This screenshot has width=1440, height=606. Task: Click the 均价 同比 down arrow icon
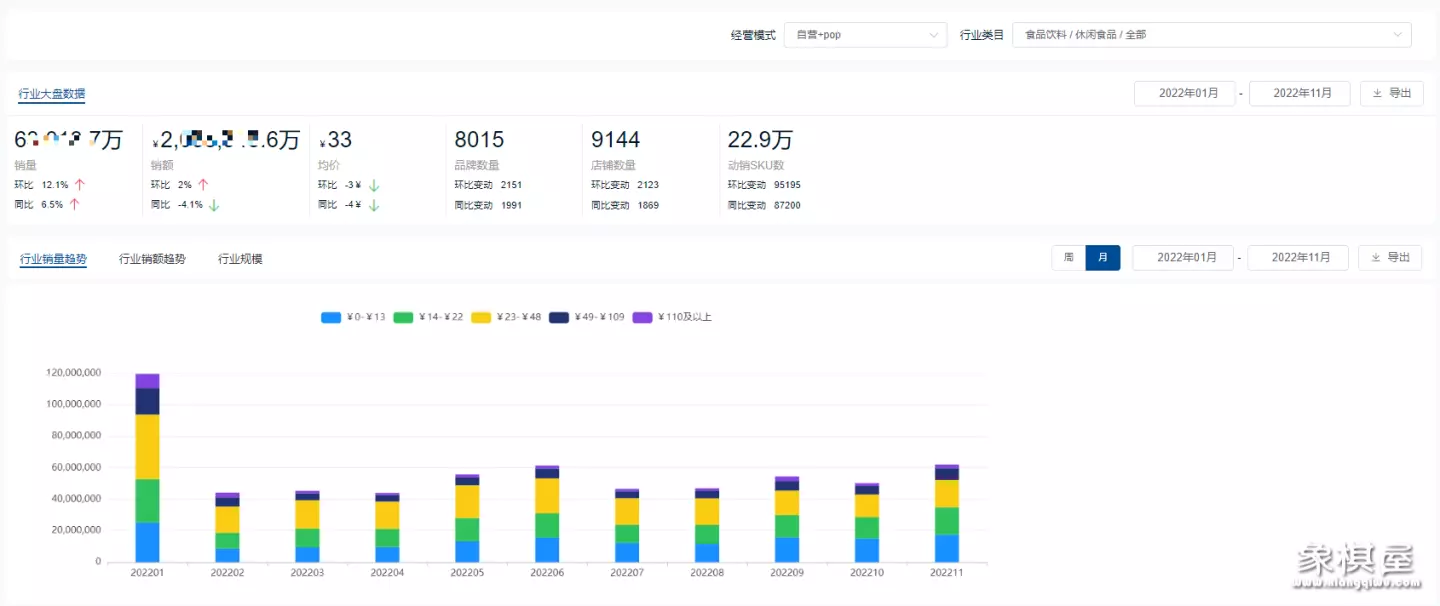click(x=373, y=205)
